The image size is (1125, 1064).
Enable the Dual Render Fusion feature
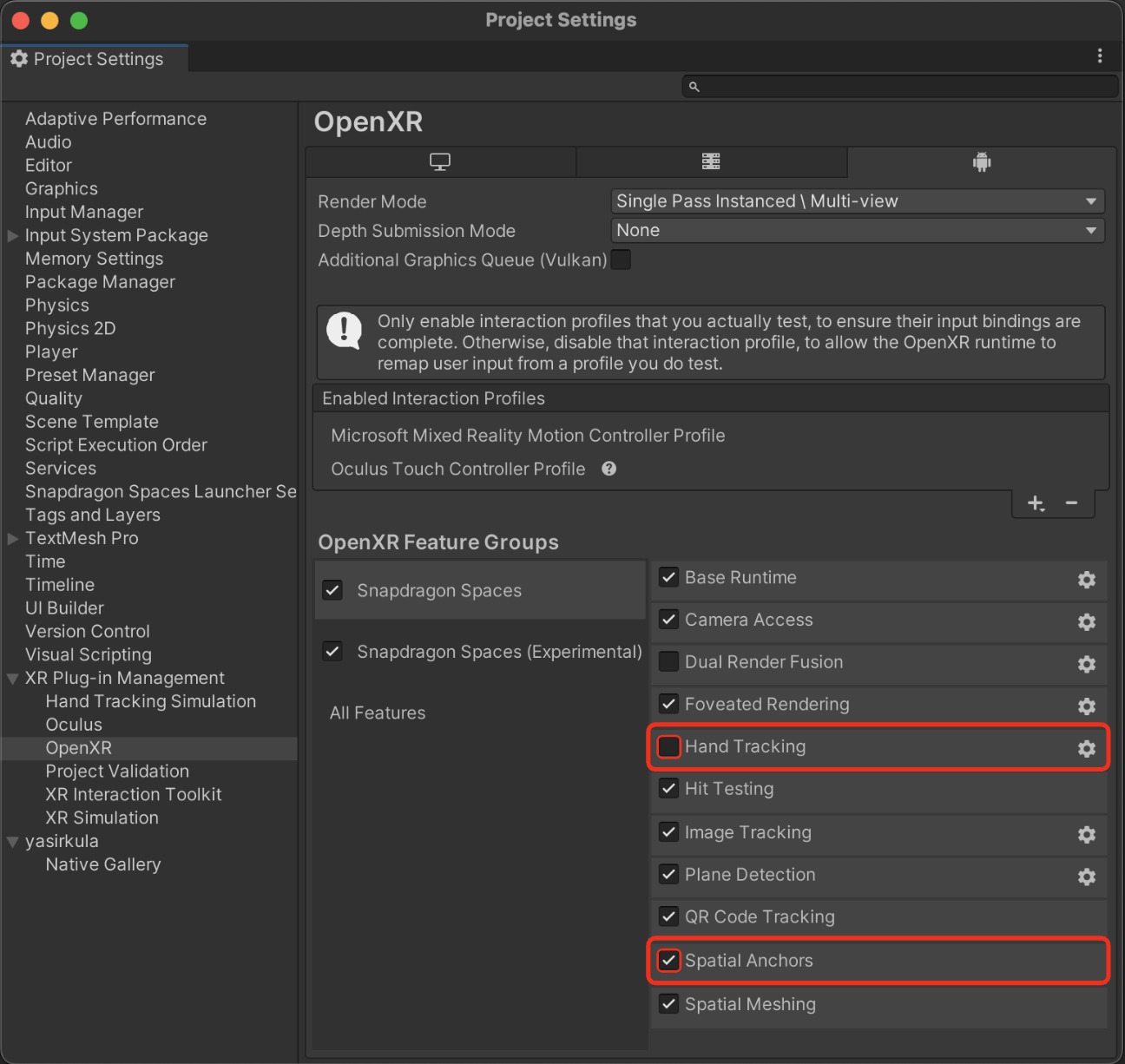(668, 661)
